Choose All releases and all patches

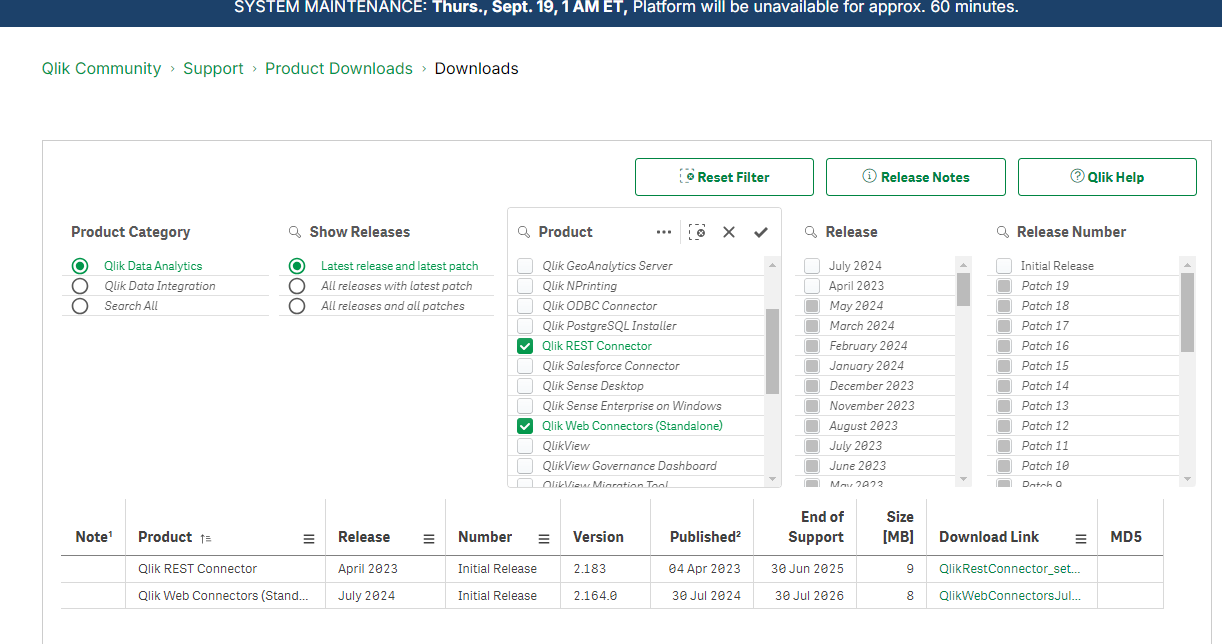coord(297,306)
